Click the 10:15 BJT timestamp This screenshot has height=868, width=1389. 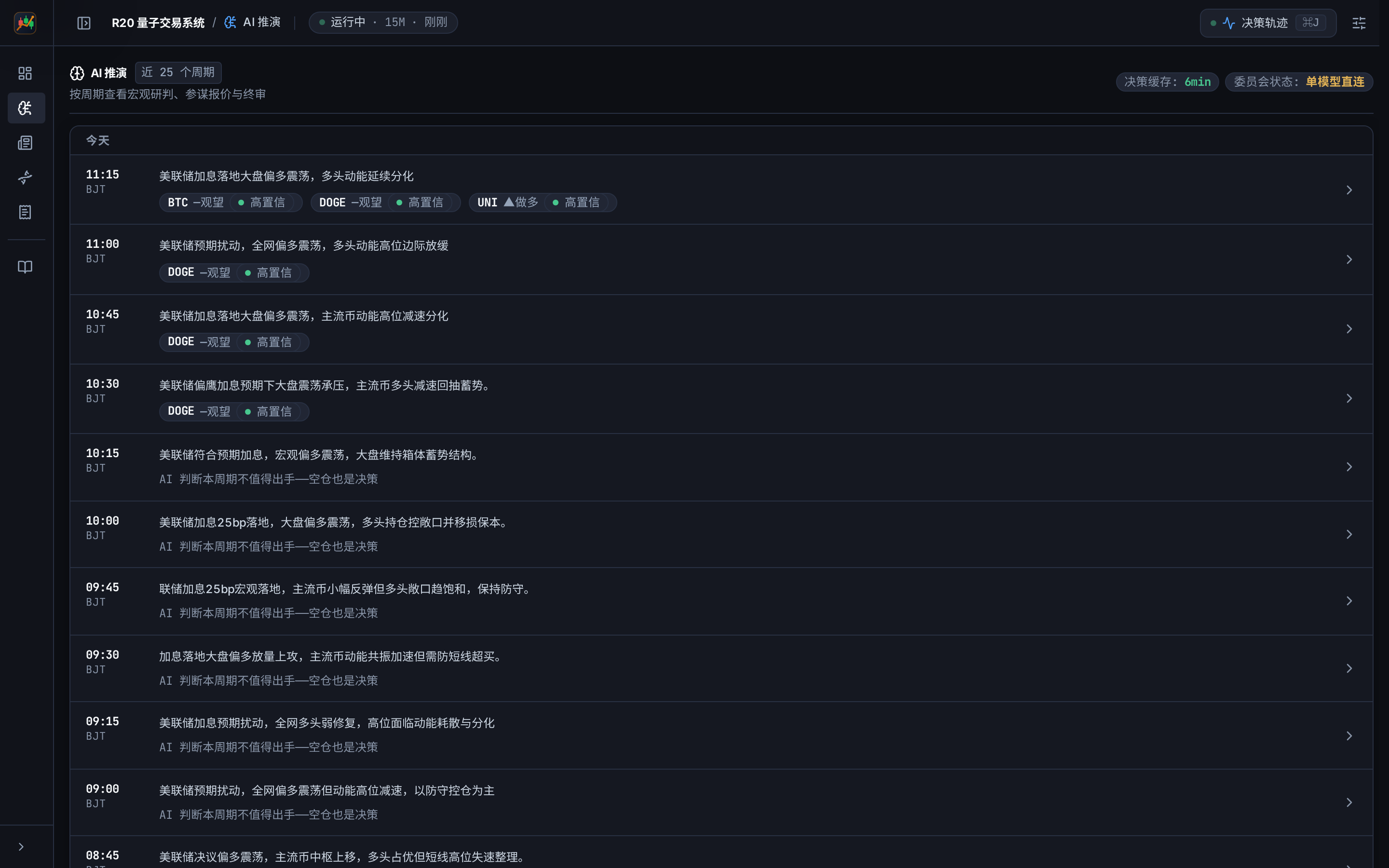coord(103,461)
